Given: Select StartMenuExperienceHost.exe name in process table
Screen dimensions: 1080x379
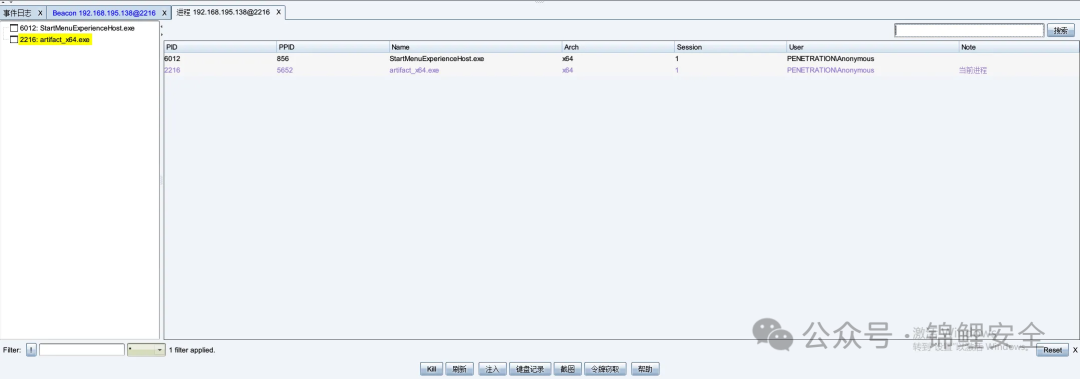Looking at the screenshot, I should (437, 59).
